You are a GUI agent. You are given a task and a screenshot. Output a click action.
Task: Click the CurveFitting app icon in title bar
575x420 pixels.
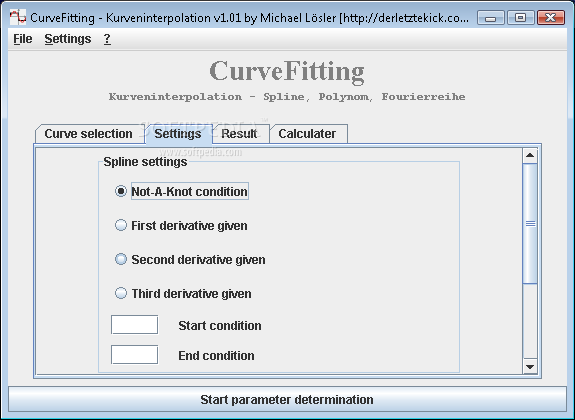pyautogui.click(x=18, y=17)
